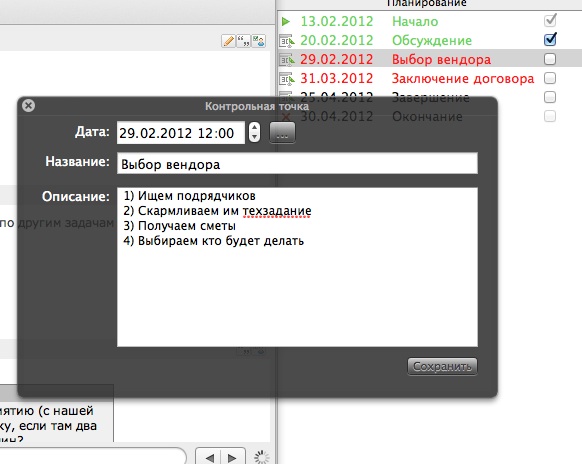Click the search field at bottom left
Viewport: 582px width, 464px height.
click(93, 457)
